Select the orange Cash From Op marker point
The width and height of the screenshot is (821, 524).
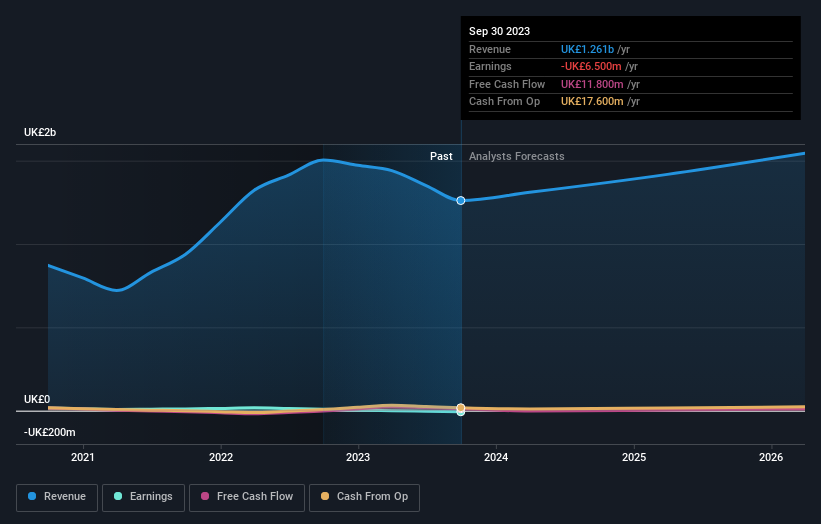click(461, 407)
